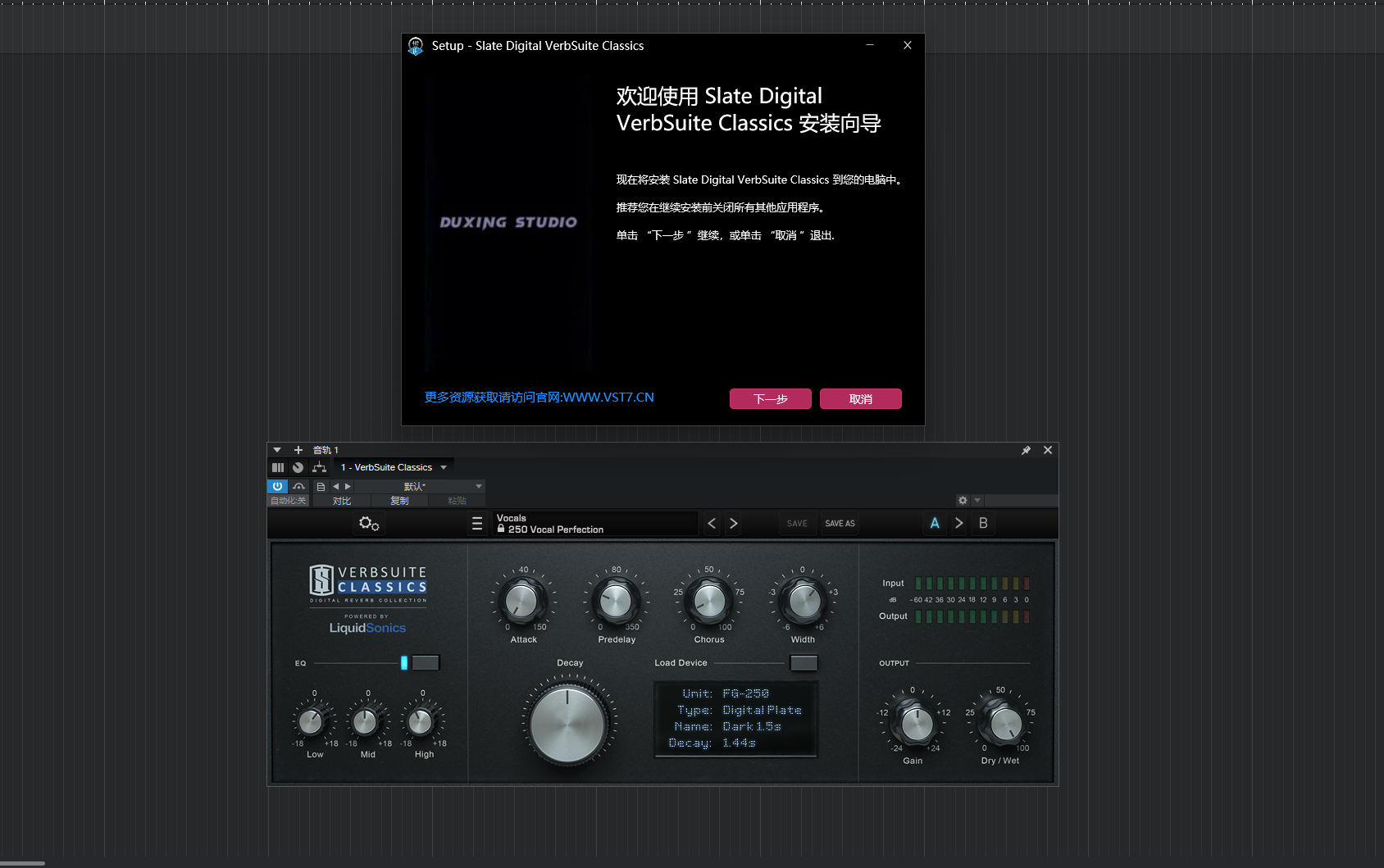The height and width of the screenshot is (868, 1384).
Task: Adjust the EQ slider in VerbSuite
Action: 405,662
